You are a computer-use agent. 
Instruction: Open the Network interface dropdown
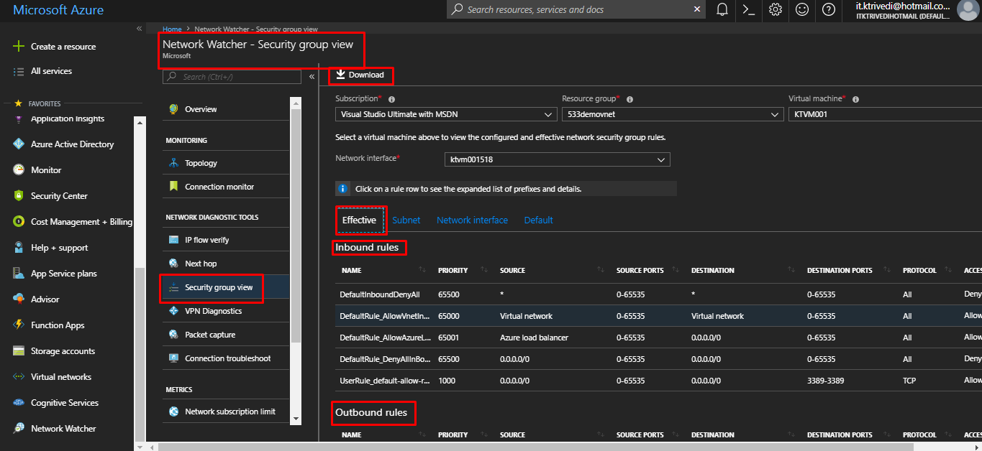click(x=557, y=160)
